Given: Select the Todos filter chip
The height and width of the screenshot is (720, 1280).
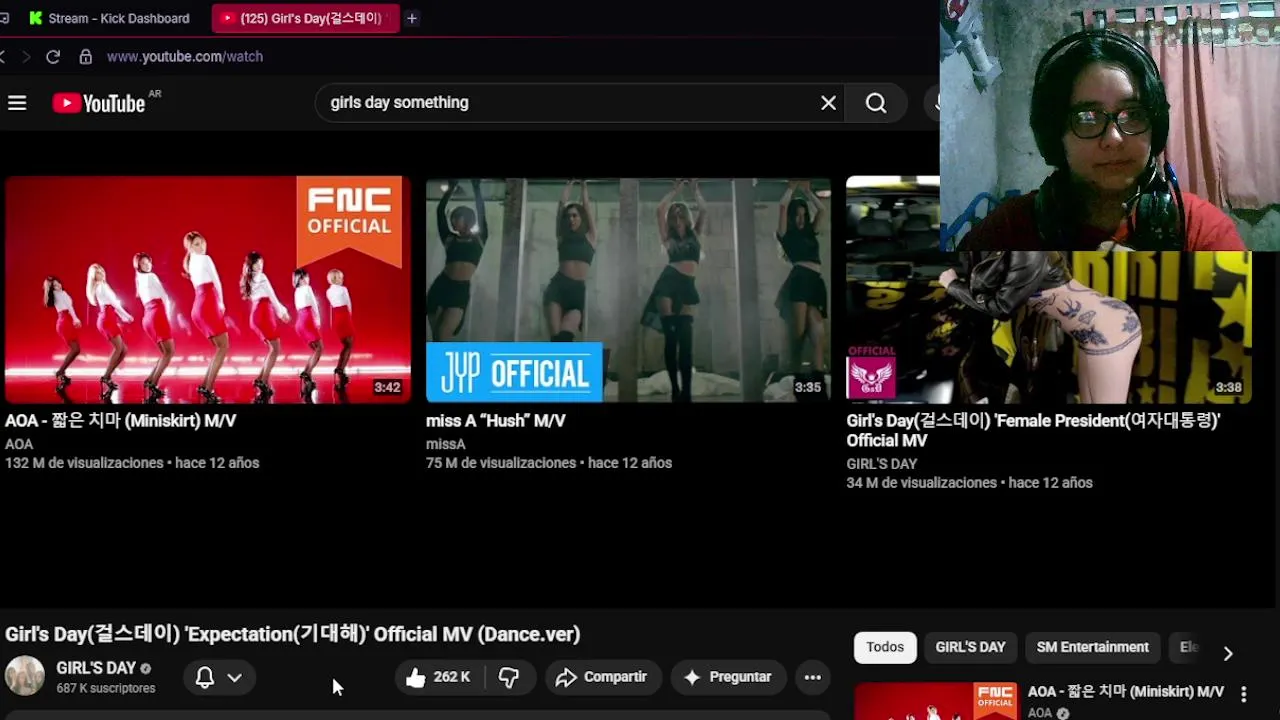Looking at the screenshot, I should coord(885,647).
